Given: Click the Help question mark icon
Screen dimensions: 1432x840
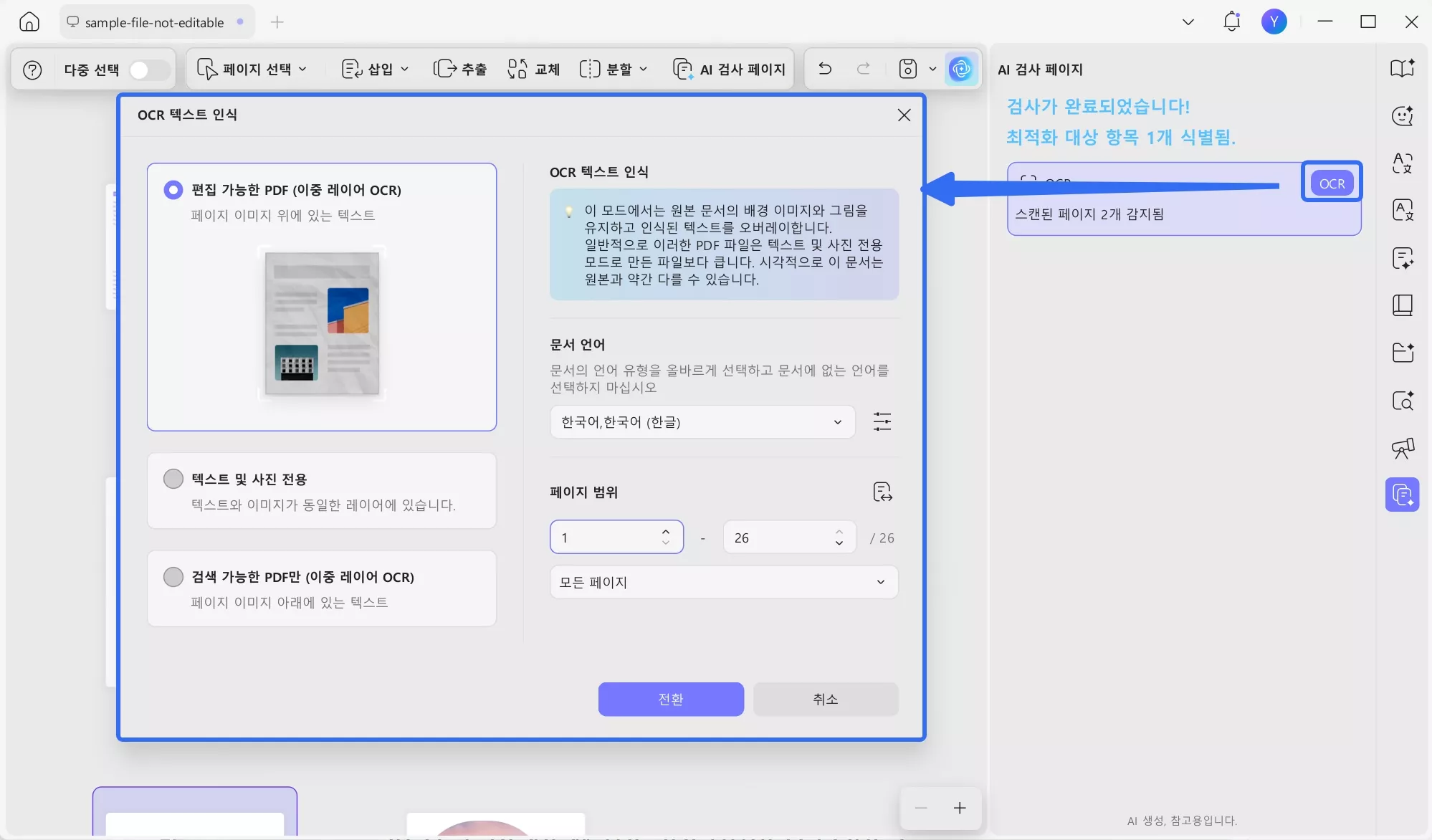Looking at the screenshot, I should click(32, 69).
